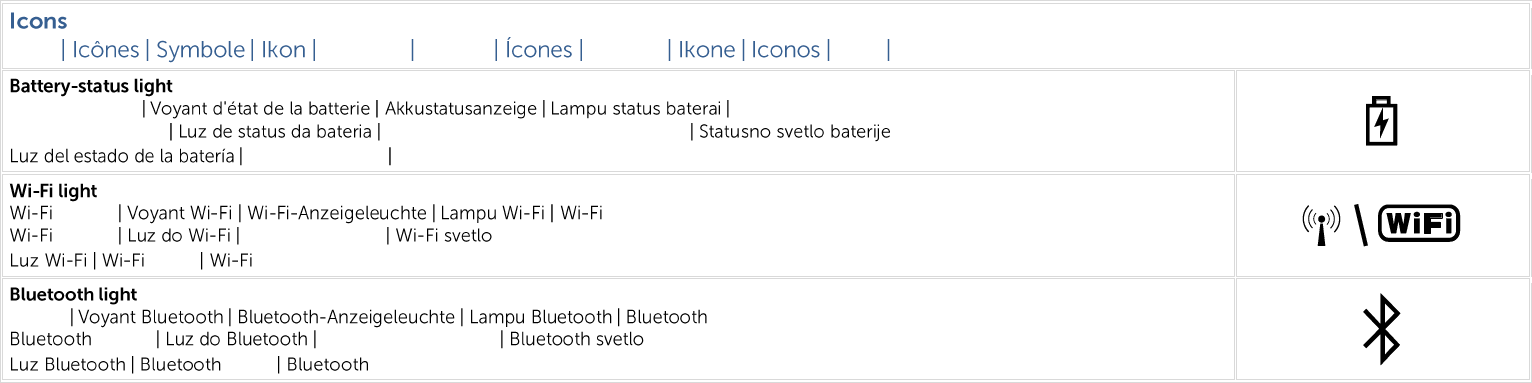
Task: Click the "Symbole" heading text
Action: (x=200, y=50)
